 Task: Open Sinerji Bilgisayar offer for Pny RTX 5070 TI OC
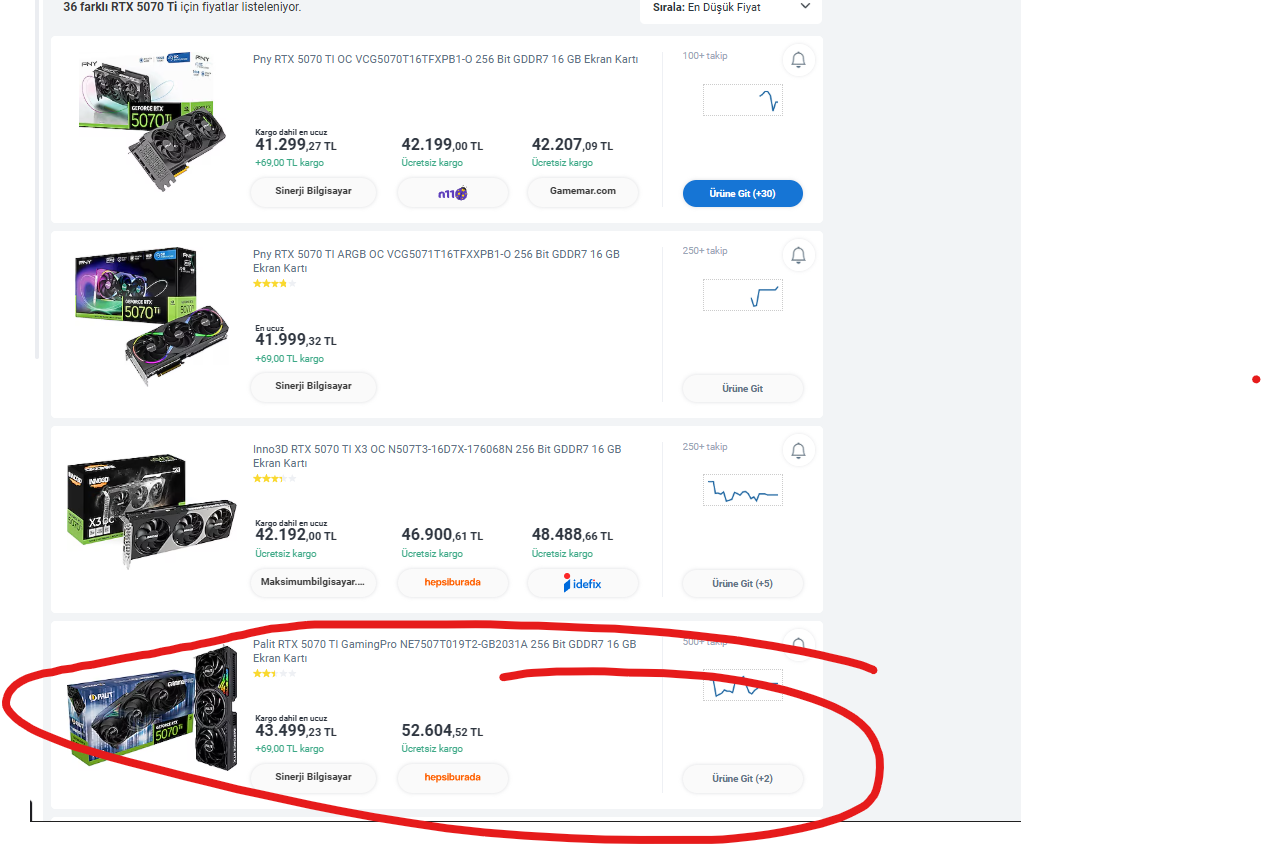click(314, 191)
